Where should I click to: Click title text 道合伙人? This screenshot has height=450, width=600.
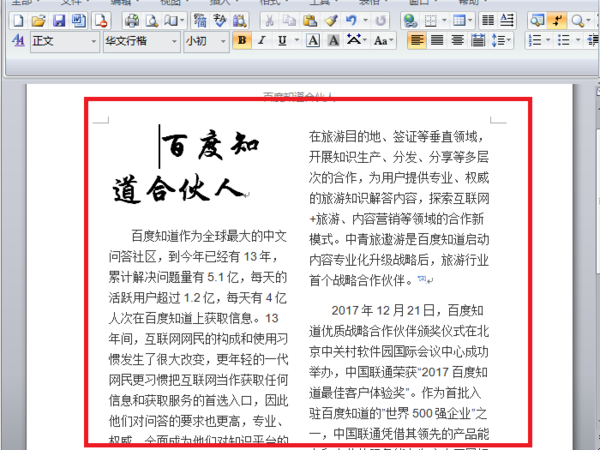[x=179, y=188]
